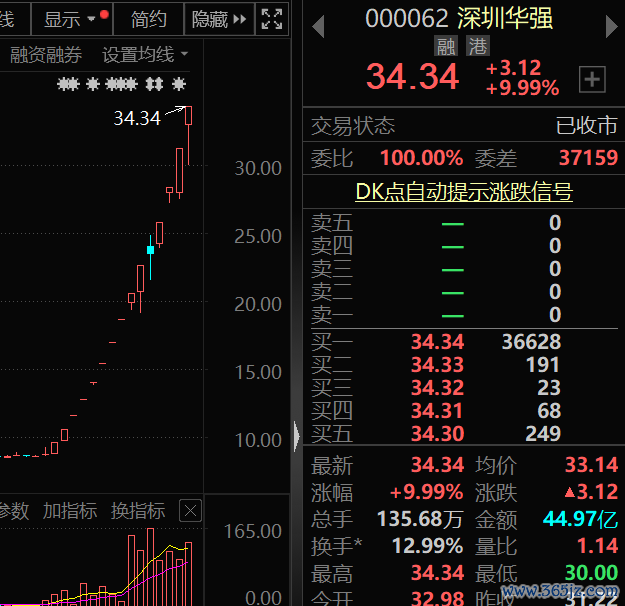Switch to 简约 simple view
This screenshot has width=625, height=606.
pos(148,19)
